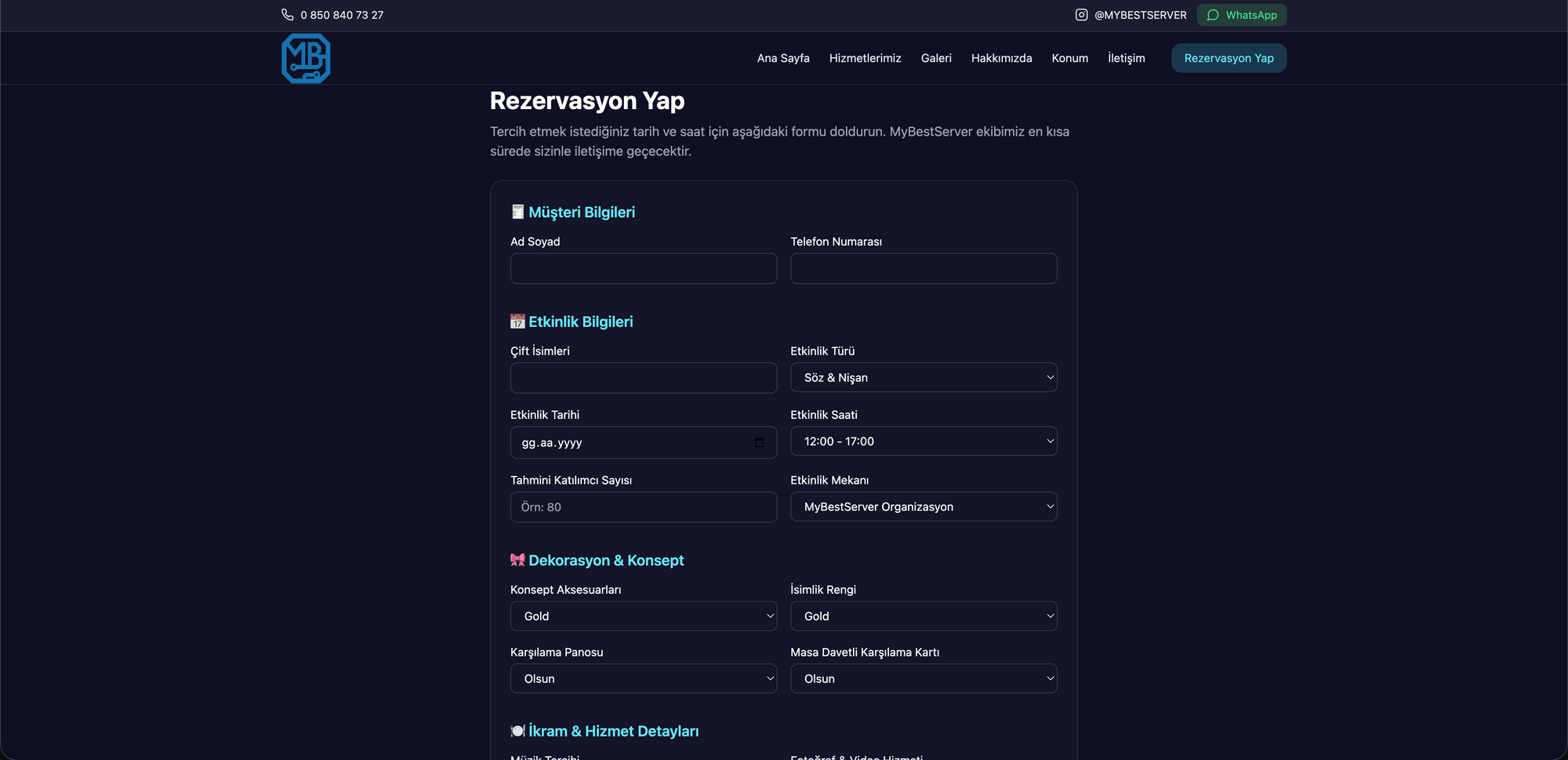
Task: Expand the Karşılama Panosu dropdown
Action: (x=643, y=678)
